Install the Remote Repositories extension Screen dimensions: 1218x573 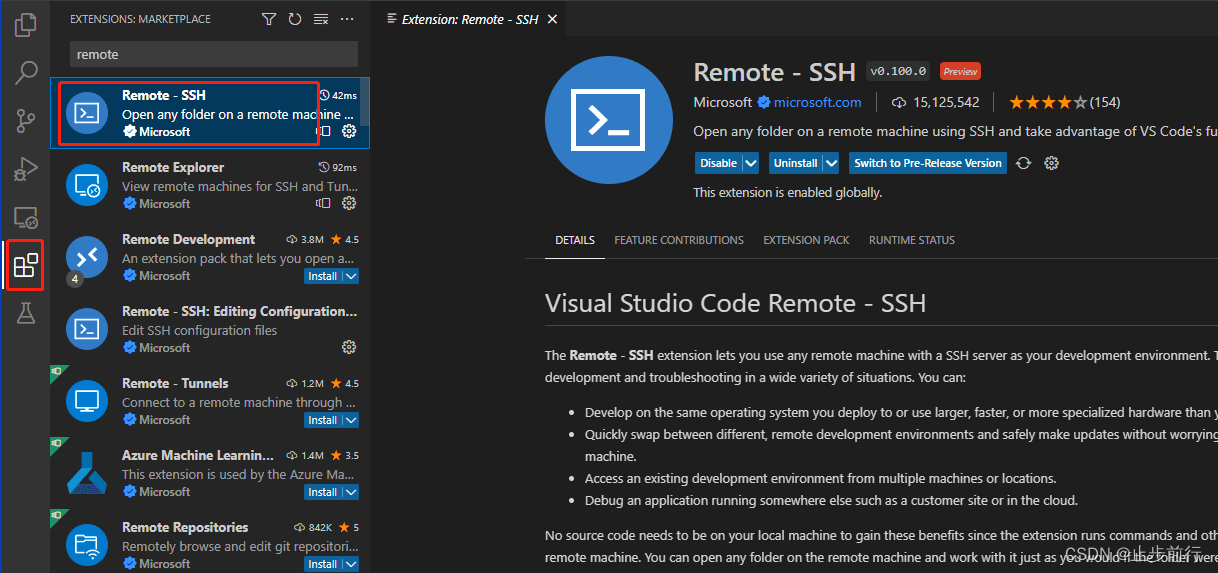tap(323, 564)
